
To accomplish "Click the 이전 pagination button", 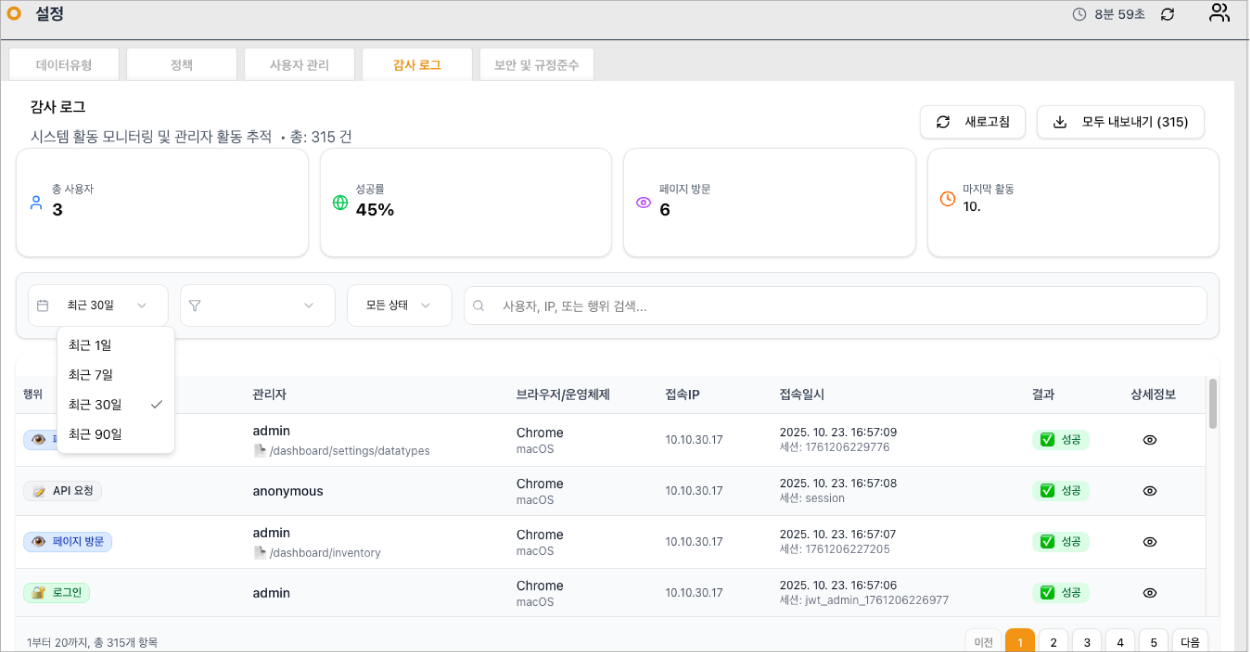I will pyautogui.click(x=984, y=642).
